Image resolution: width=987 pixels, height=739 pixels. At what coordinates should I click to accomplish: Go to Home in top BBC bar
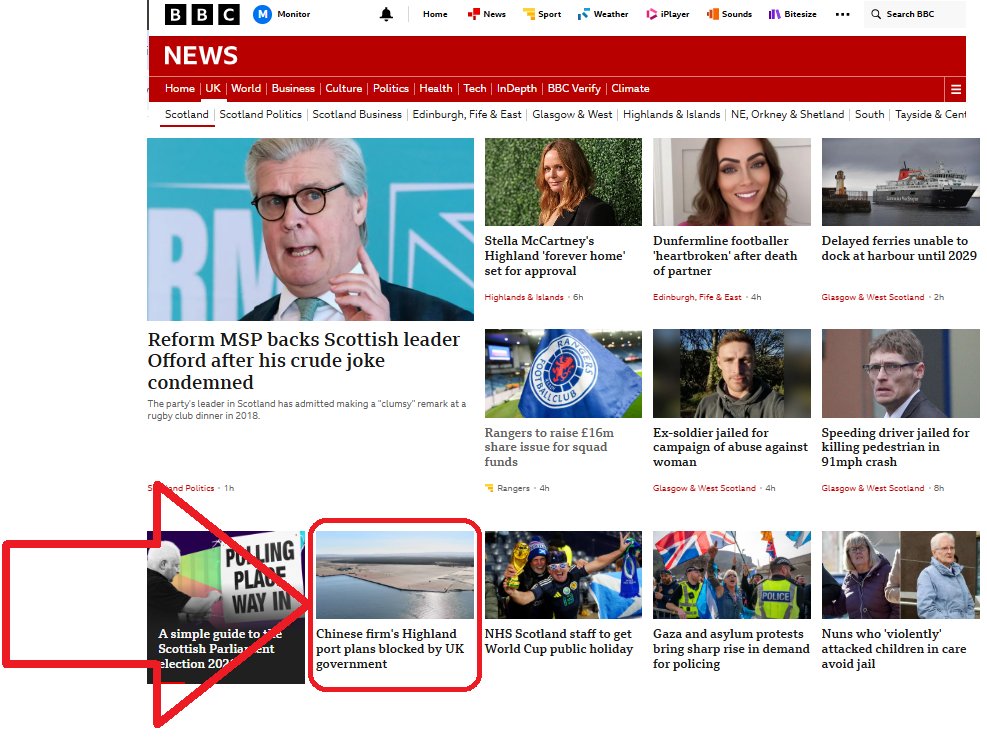coord(435,14)
